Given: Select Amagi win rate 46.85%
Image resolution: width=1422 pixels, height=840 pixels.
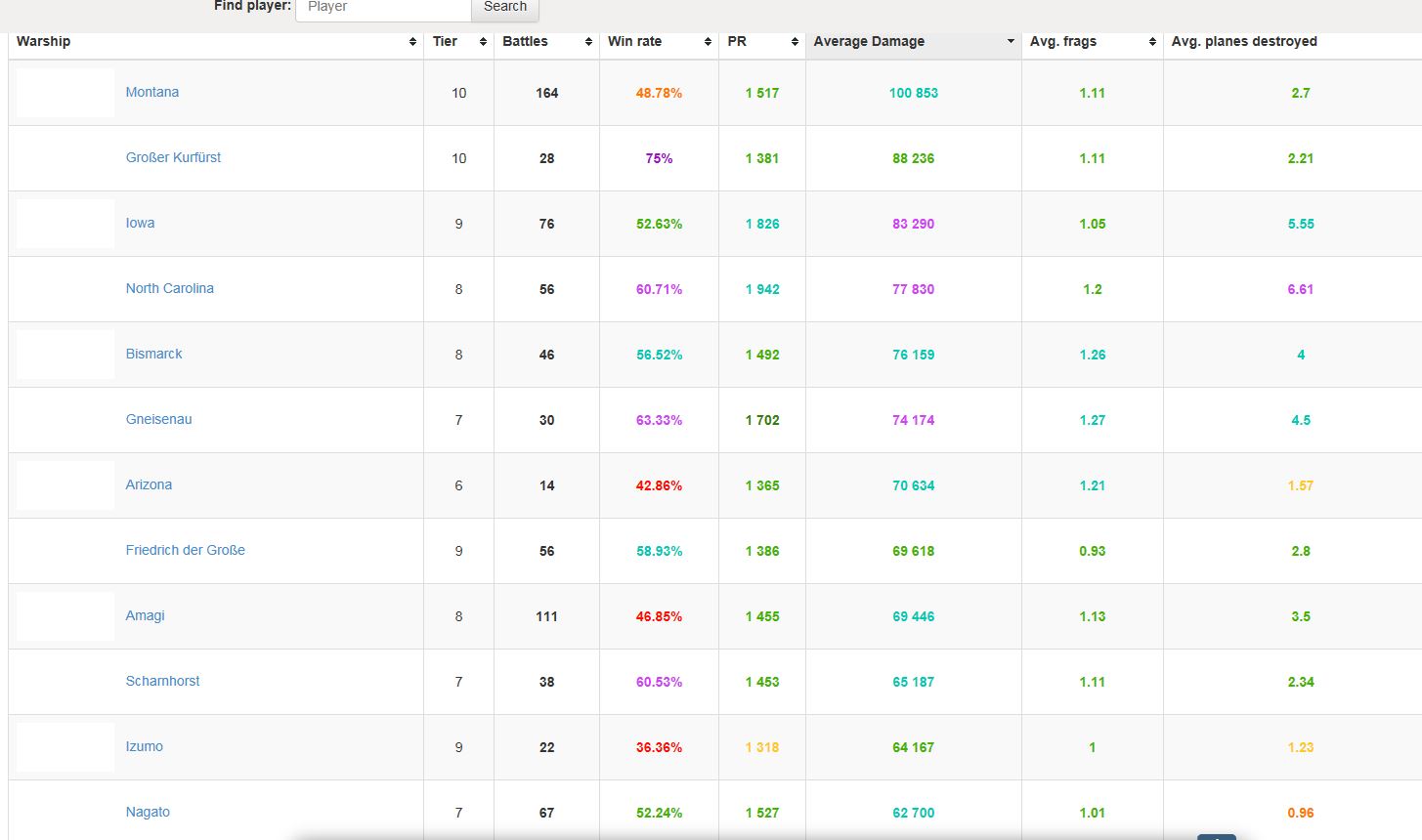Looking at the screenshot, I should click(x=659, y=616).
